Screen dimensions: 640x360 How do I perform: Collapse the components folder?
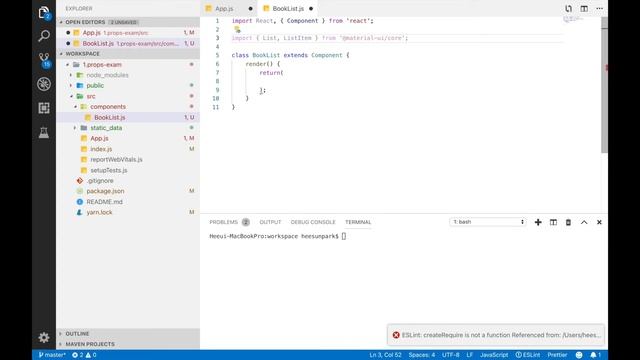[x=128, y=107]
